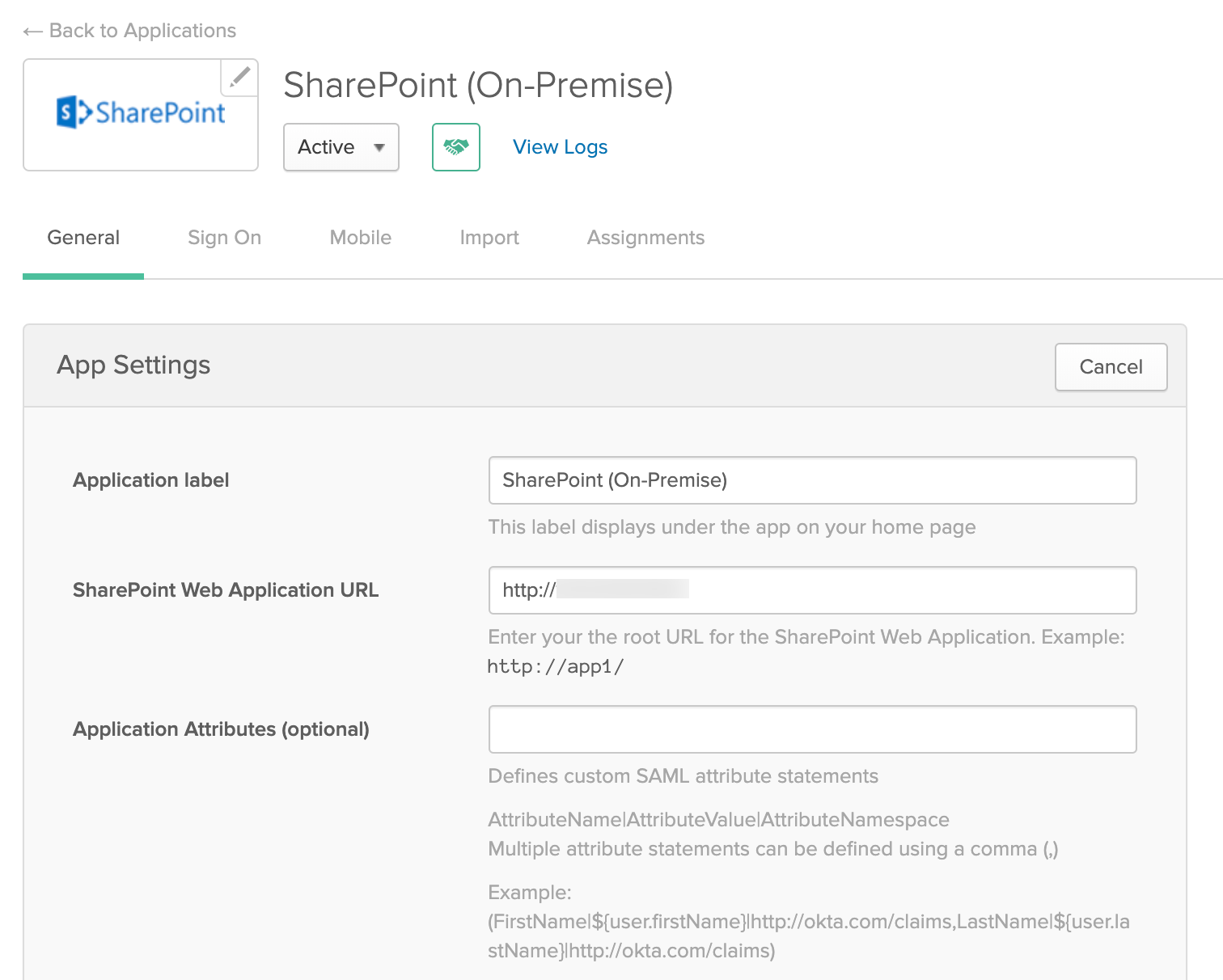
Task: Switch to the Import tab
Action: tap(489, 238)
